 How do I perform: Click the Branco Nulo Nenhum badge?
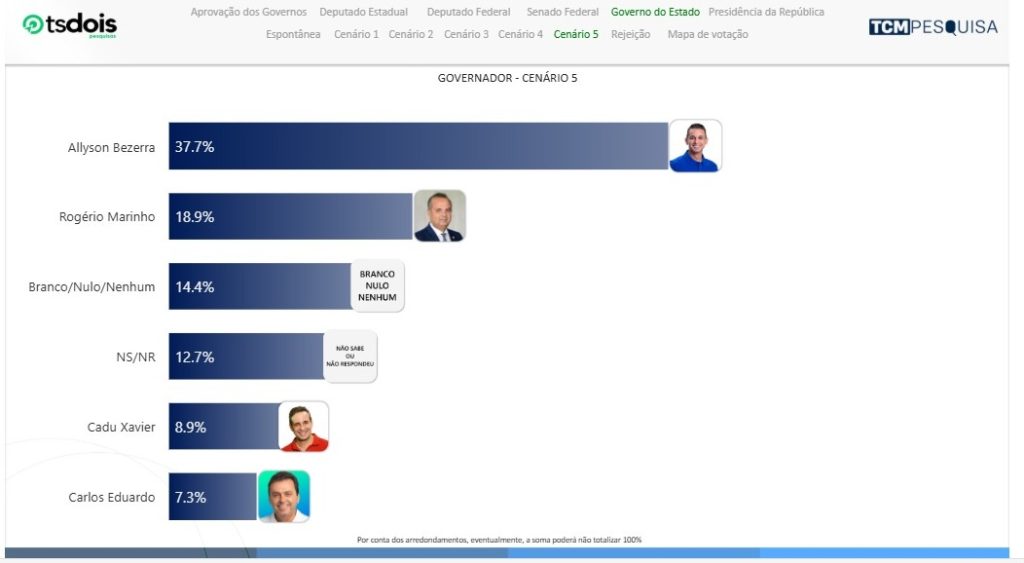[377, 286]
